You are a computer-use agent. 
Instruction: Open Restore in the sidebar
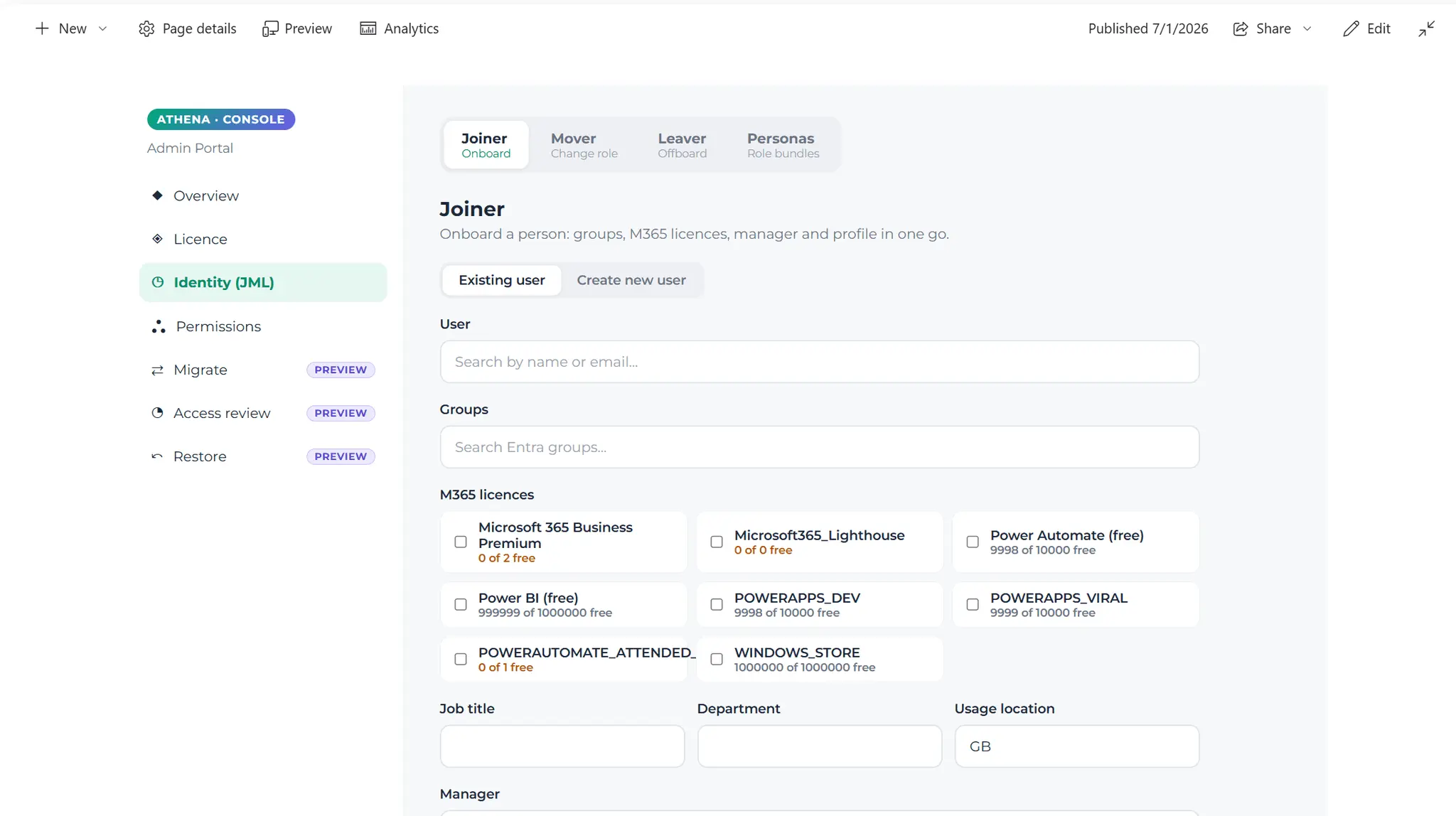[263, 456]
